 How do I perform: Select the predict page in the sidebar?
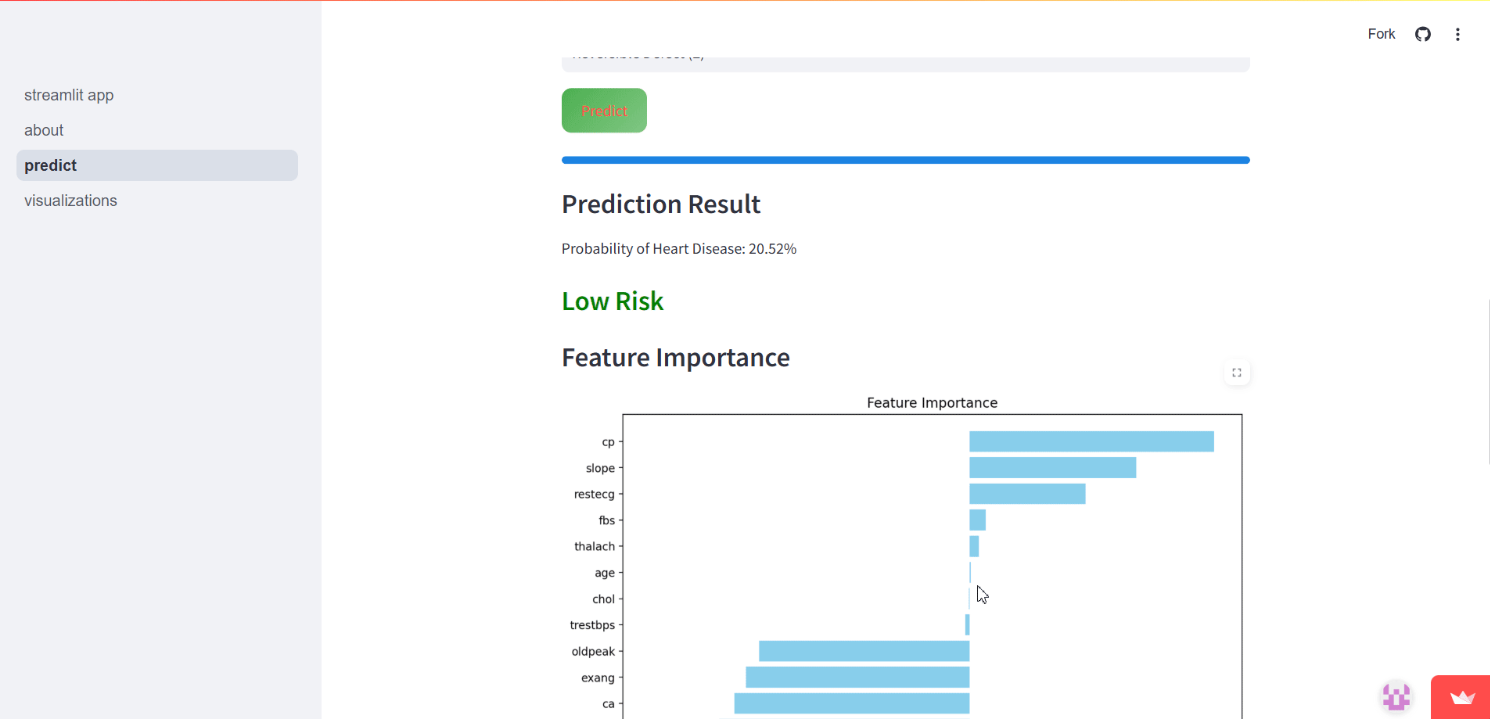tap(157, 165)
